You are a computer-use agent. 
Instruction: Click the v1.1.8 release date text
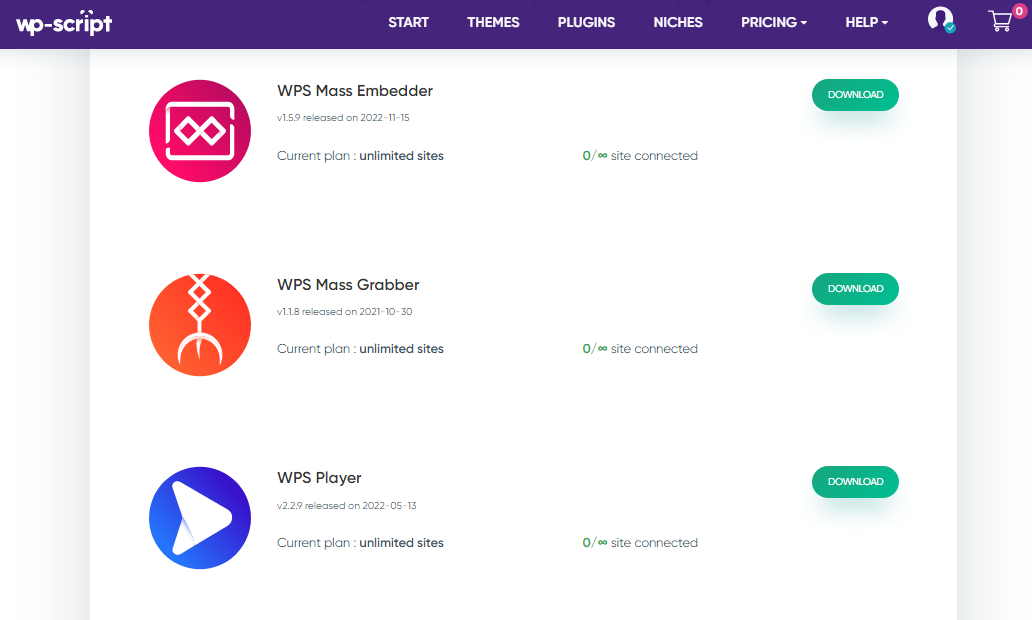[x=344, y=311]
